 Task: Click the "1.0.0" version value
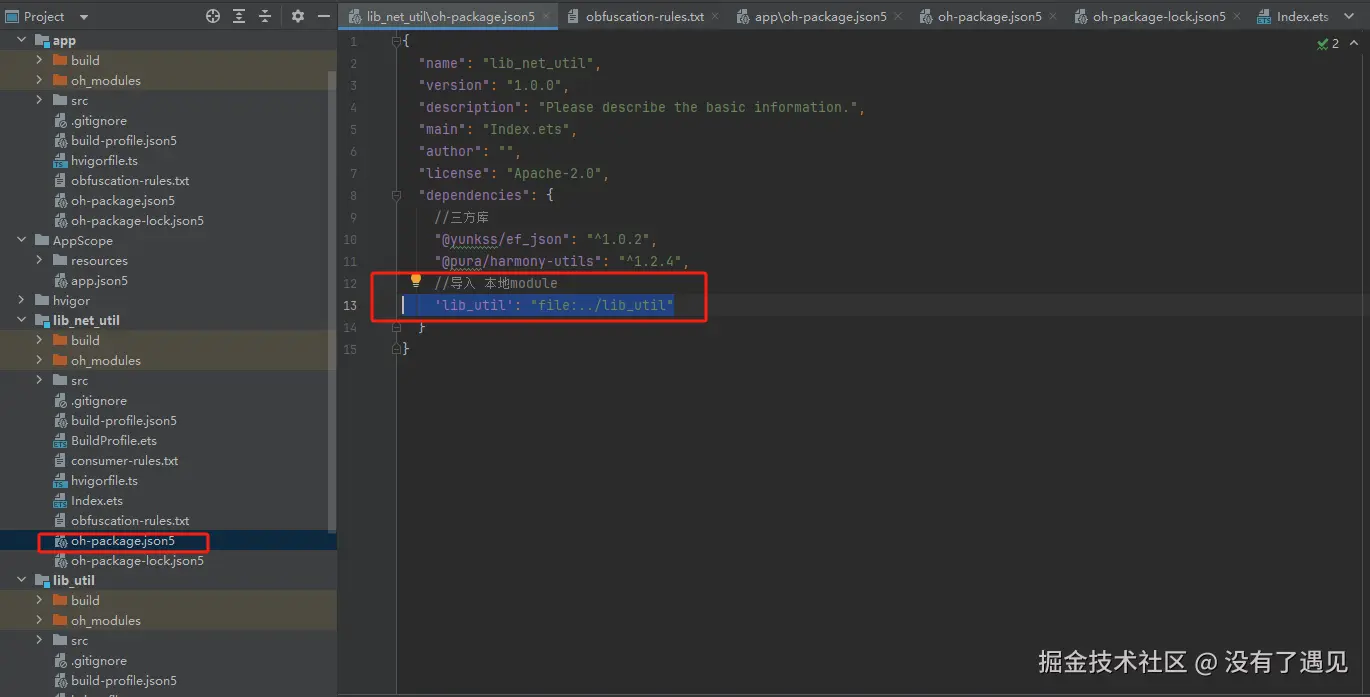point(535,85)
